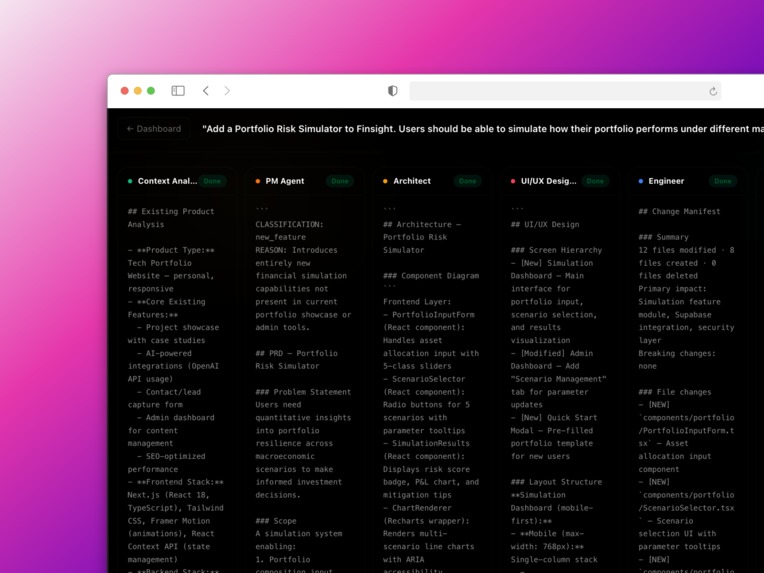Go back with the left chevron
This screenshot has height=573, width=764.
point(206,91)
